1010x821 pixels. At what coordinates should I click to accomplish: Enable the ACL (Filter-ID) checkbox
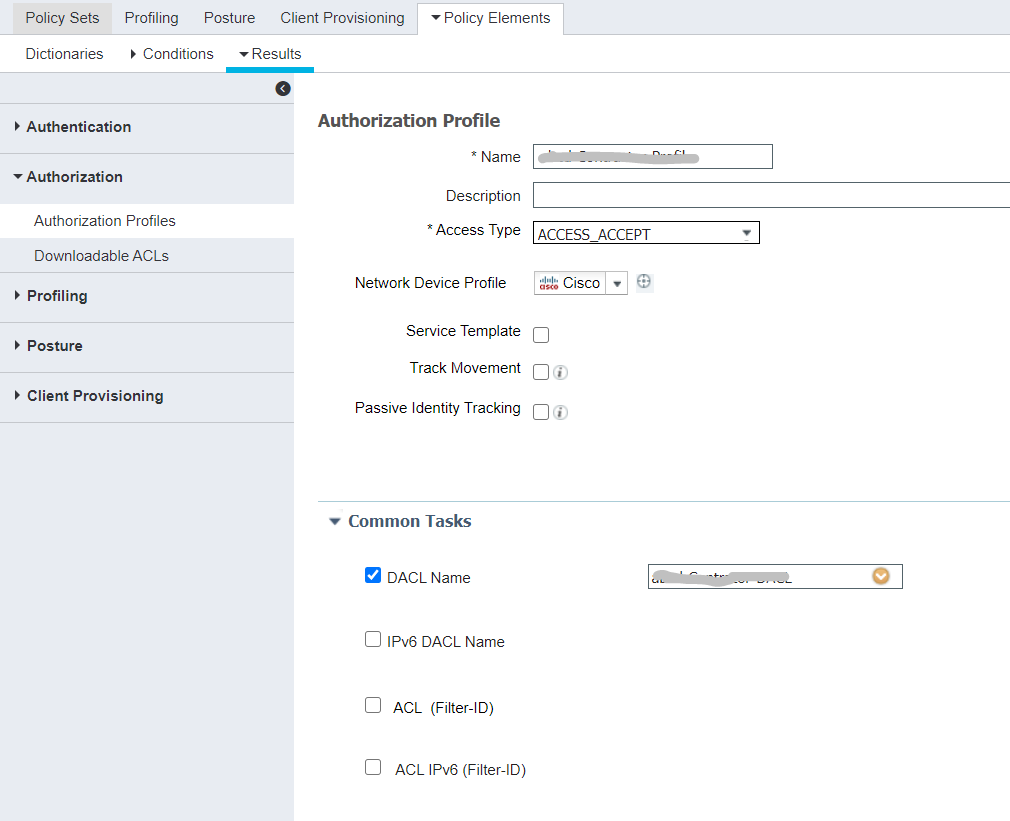373,705
